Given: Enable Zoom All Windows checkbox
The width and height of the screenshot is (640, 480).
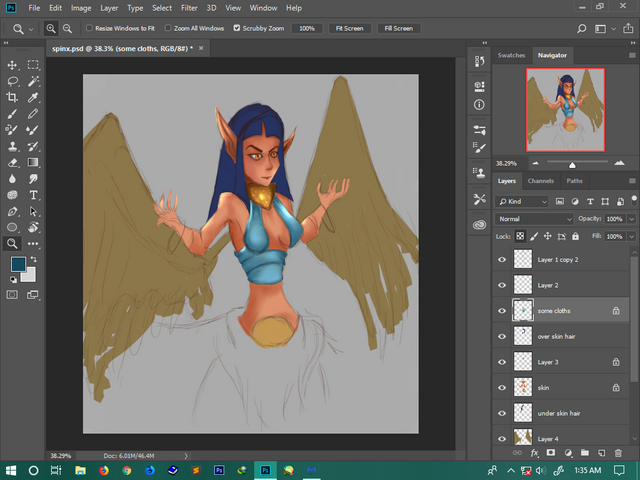Looking at the screenshot, I should pos(168,28).
